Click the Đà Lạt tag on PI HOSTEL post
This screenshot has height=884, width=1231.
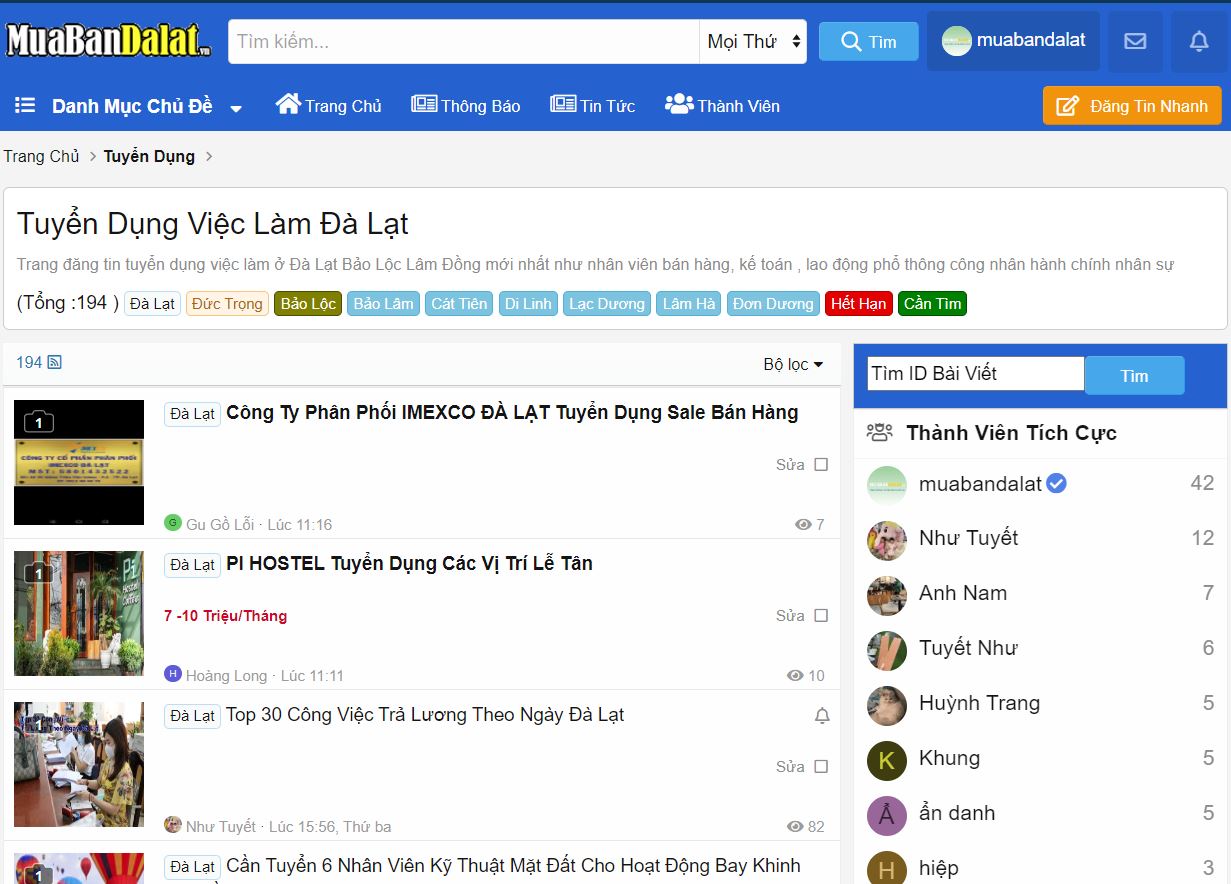pyautogui.click(x=192, y=565)
